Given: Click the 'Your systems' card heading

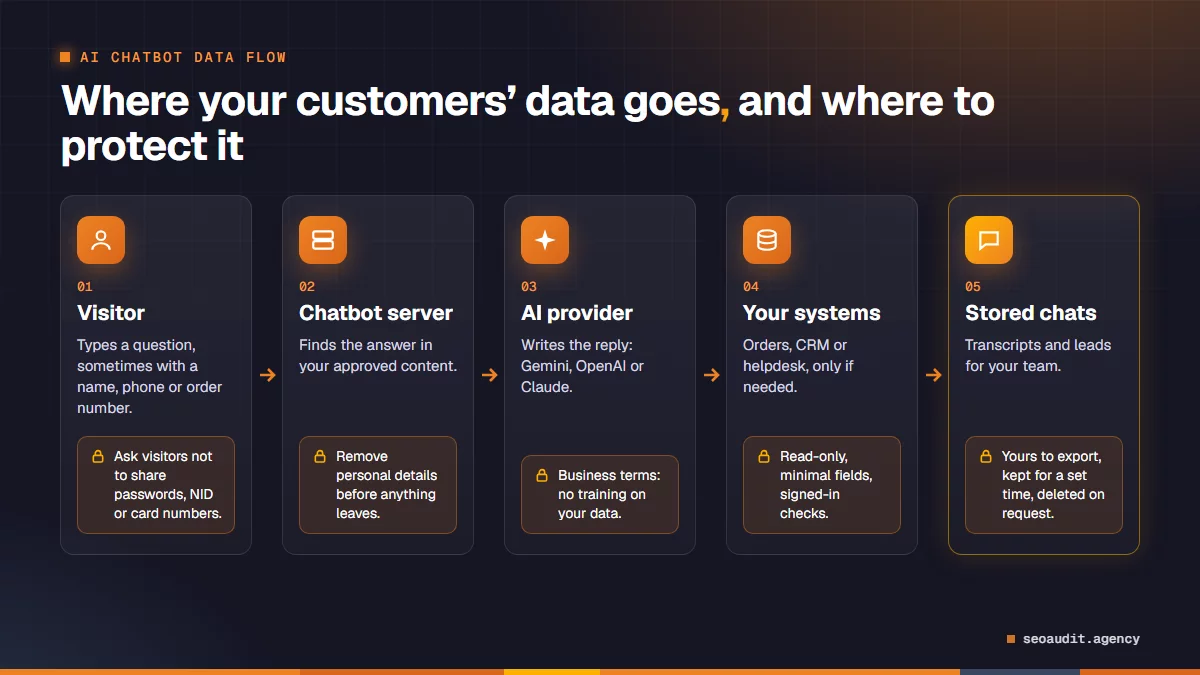Looking at the screenshot, I should [812, 313].
